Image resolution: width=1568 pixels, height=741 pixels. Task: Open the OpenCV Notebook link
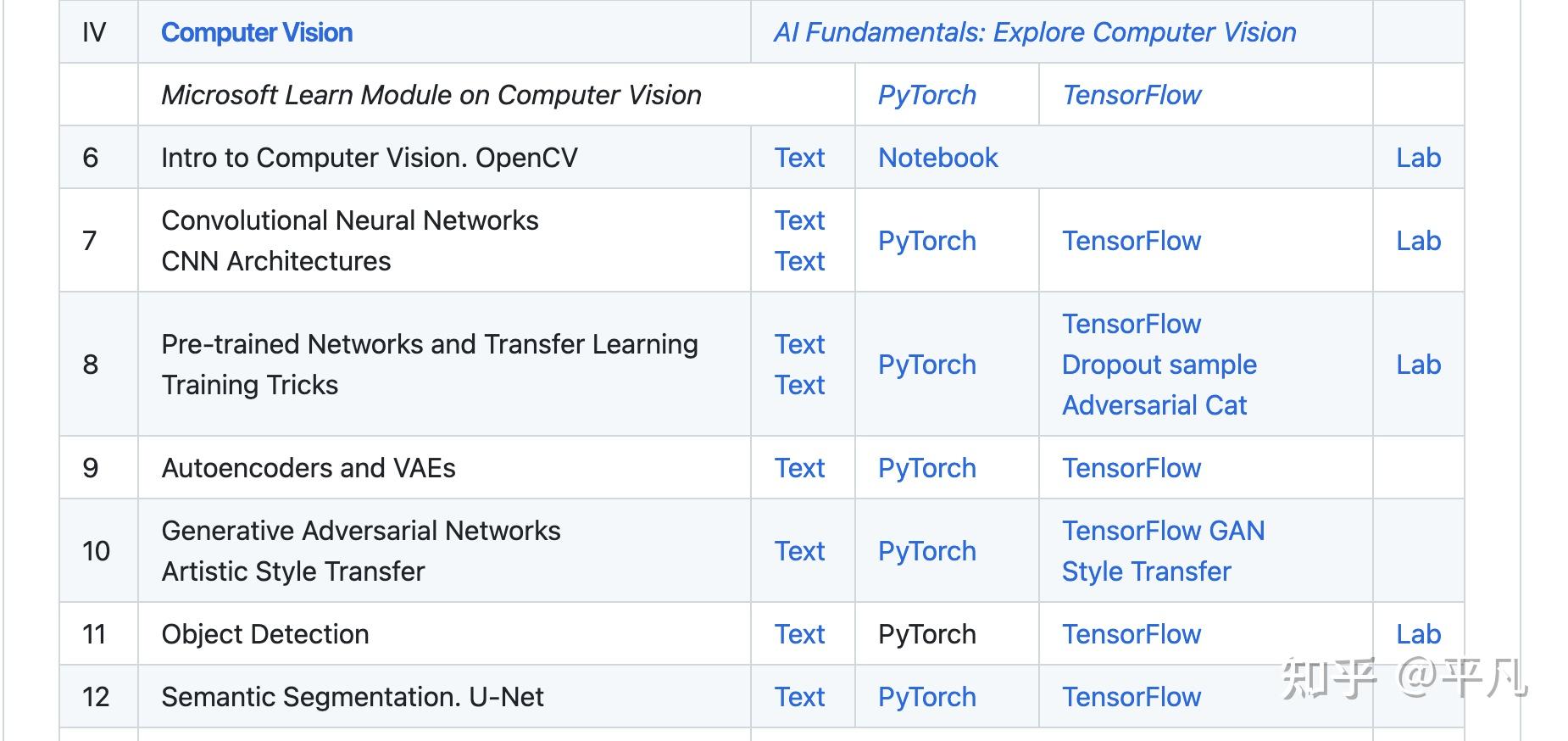coord(937,158)
